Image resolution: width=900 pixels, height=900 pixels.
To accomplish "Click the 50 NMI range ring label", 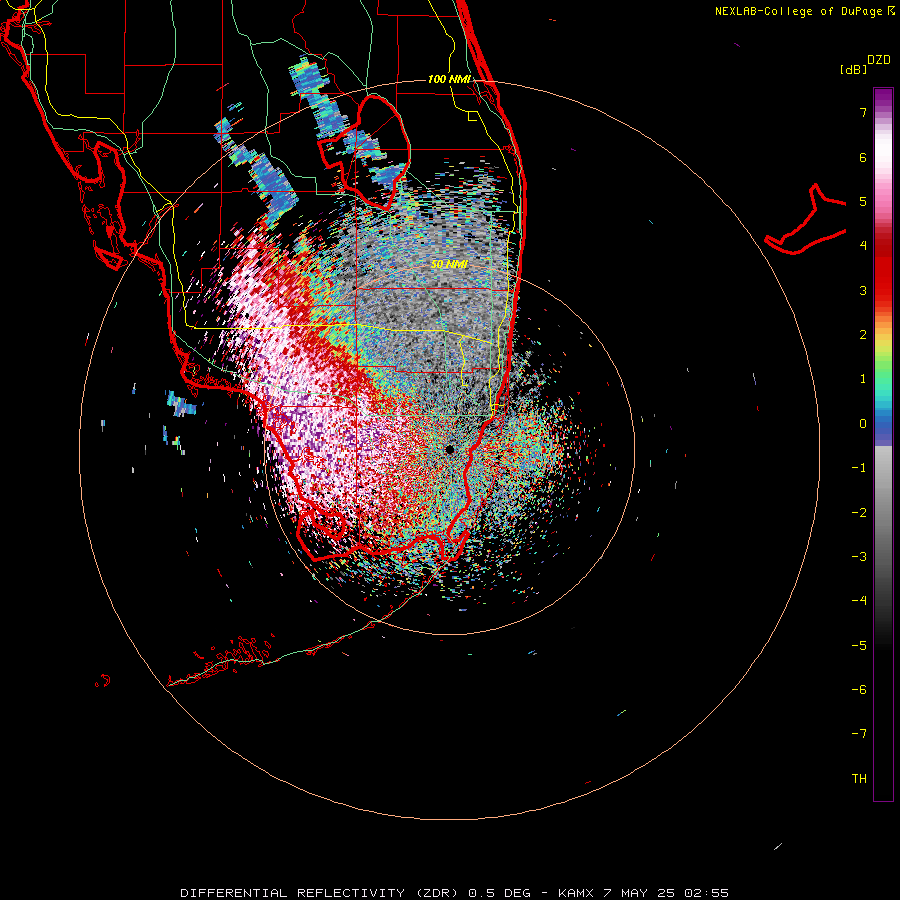I will click(x=449, y=264).
